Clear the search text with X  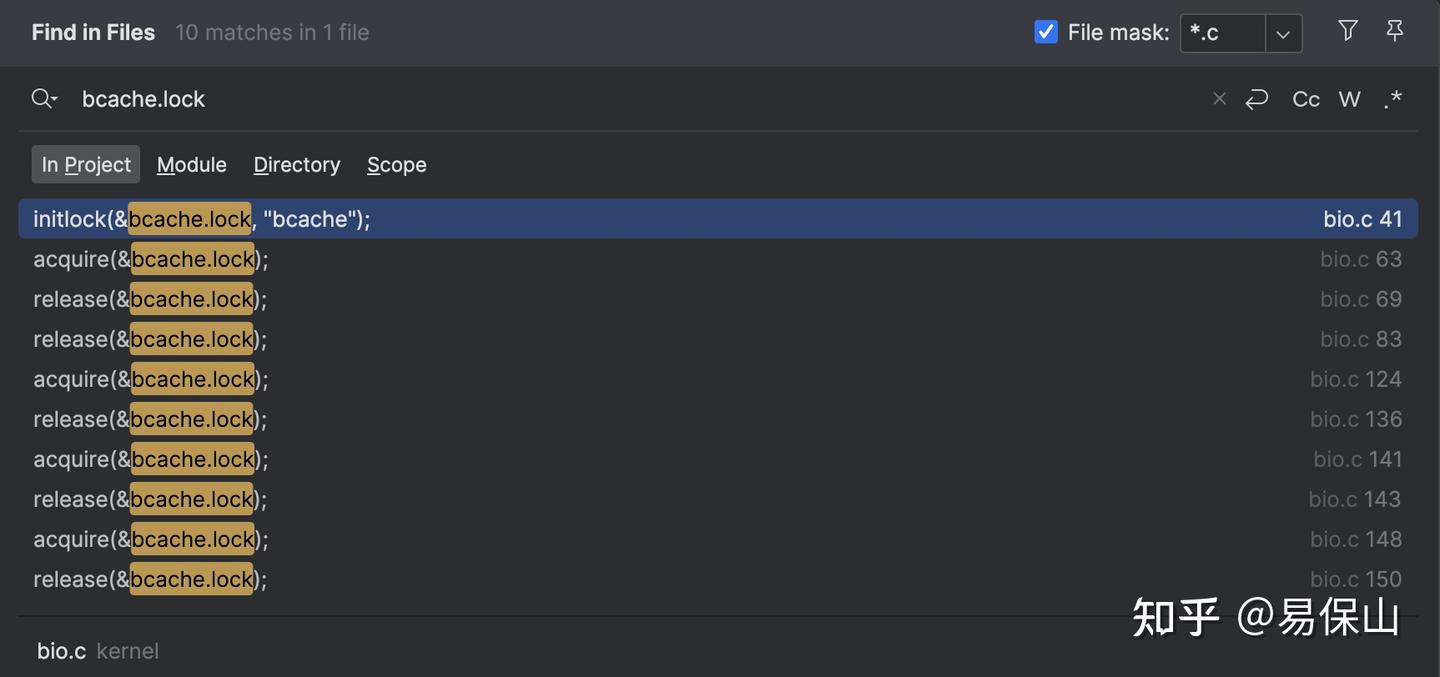1219,98
